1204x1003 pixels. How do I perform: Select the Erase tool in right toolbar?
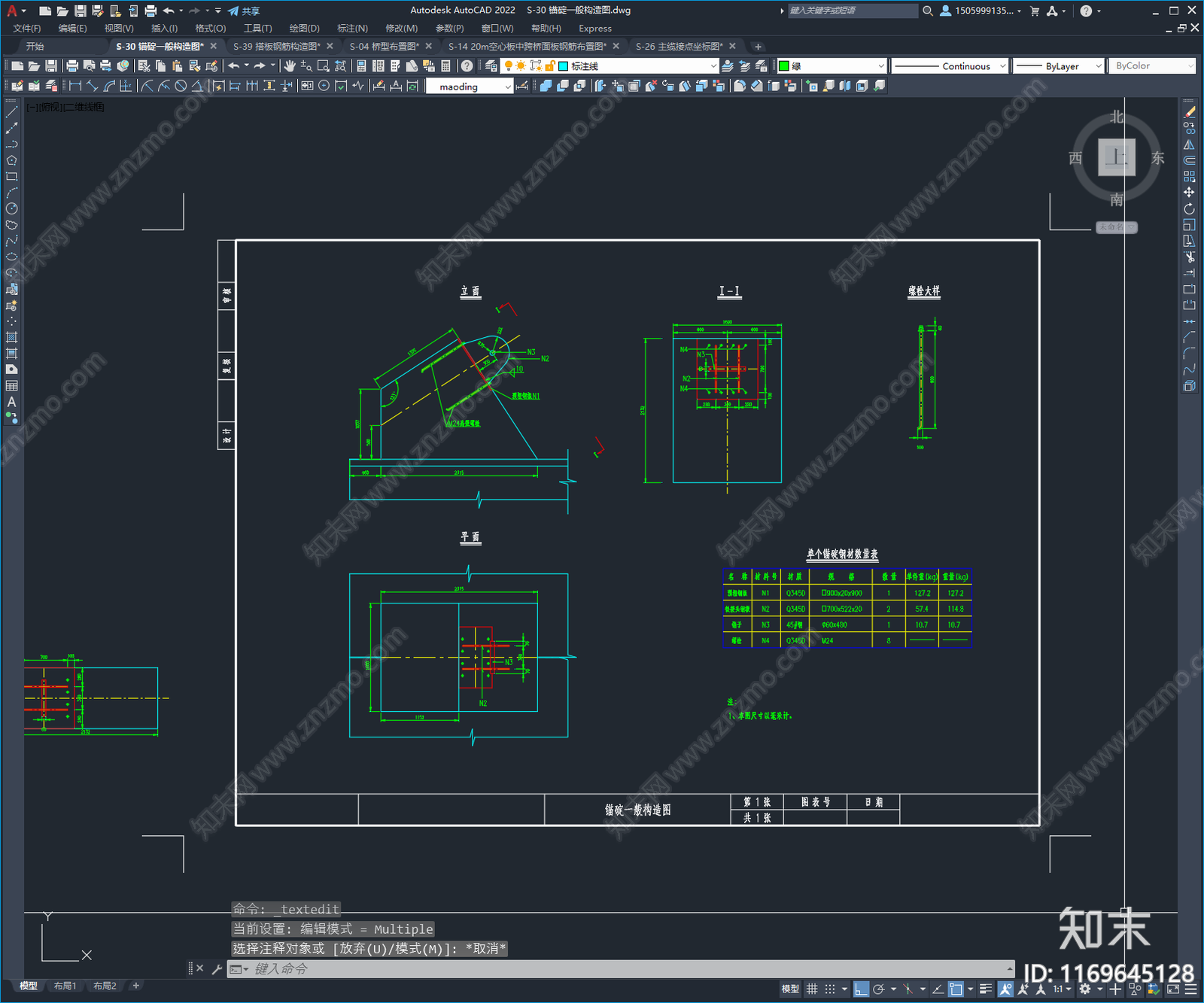coord(1189,113)
